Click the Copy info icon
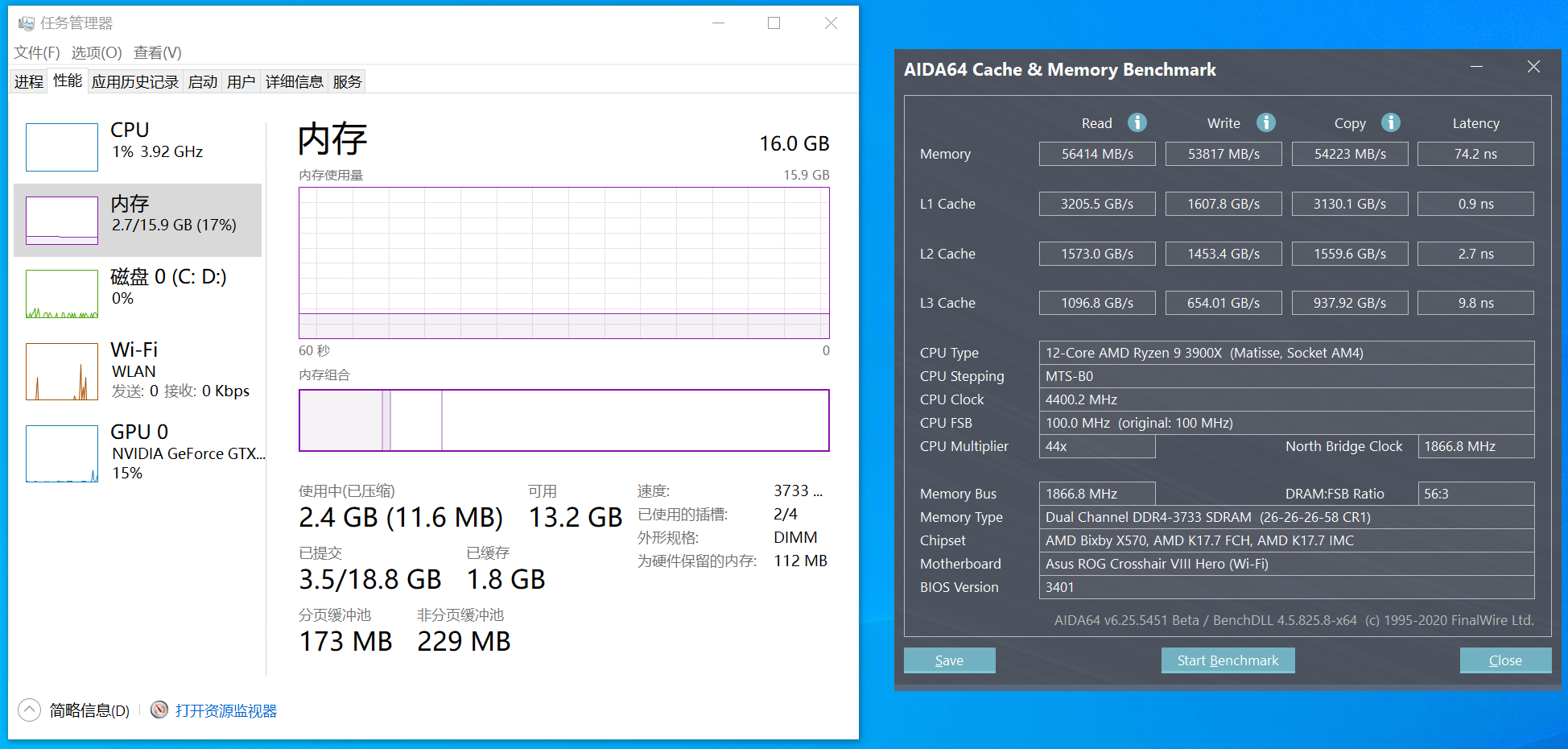 click(x=1391, y=122)
